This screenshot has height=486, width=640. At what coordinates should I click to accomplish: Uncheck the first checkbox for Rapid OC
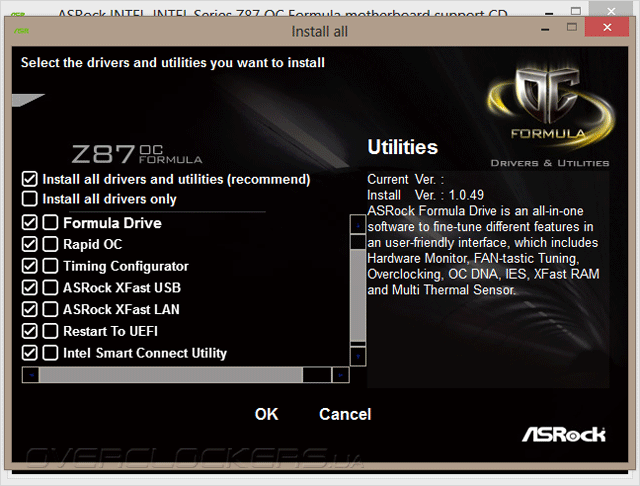[30, 244]
